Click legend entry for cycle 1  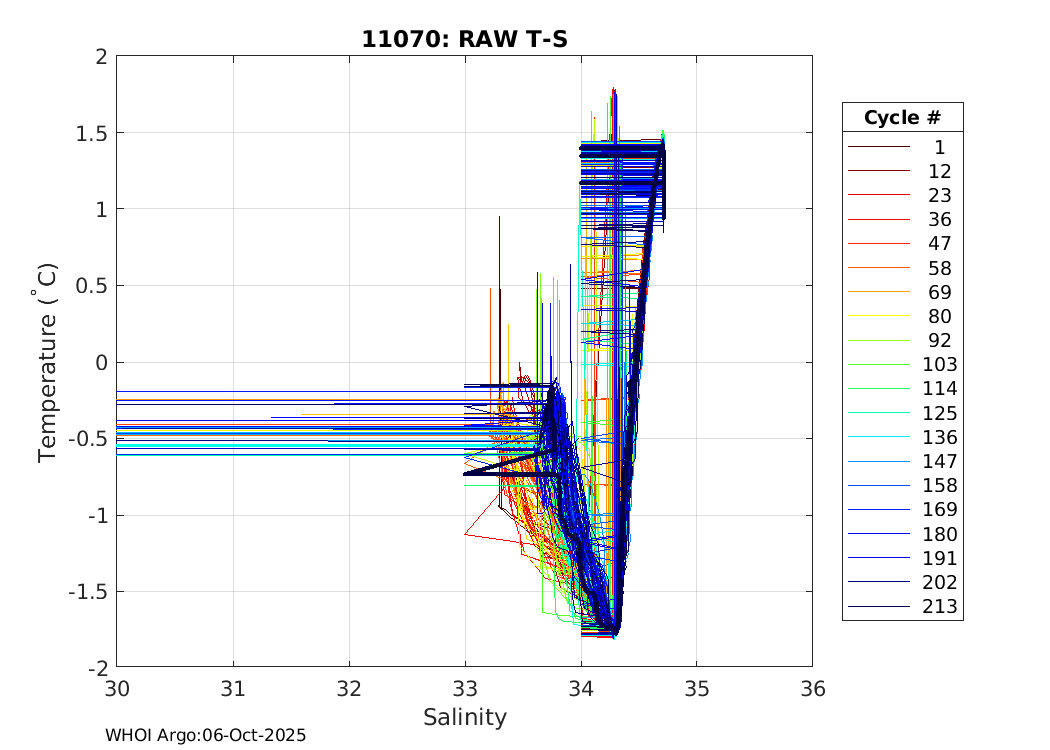click(939, 147)
